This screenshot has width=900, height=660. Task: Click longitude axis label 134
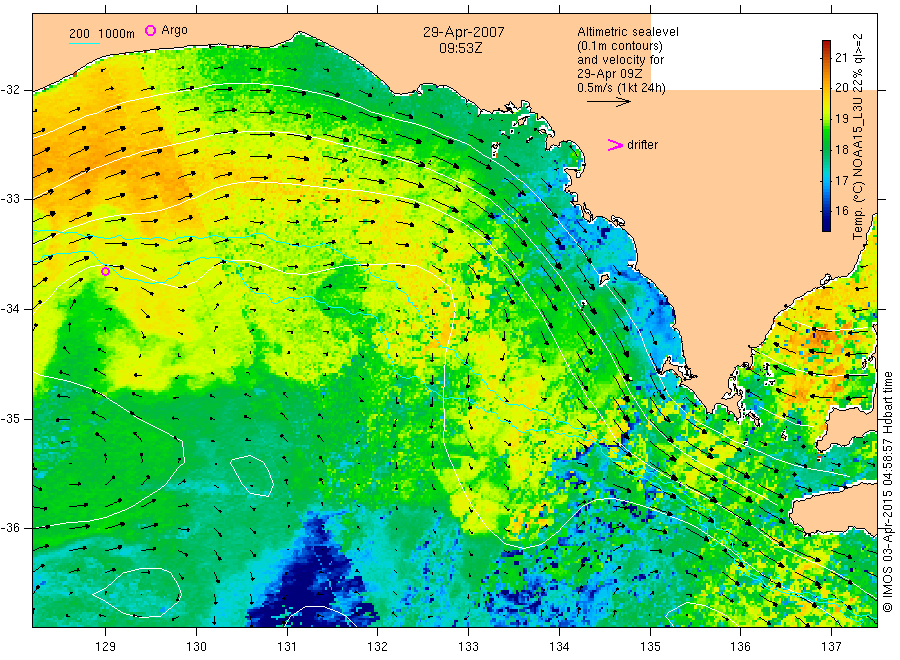559,647
